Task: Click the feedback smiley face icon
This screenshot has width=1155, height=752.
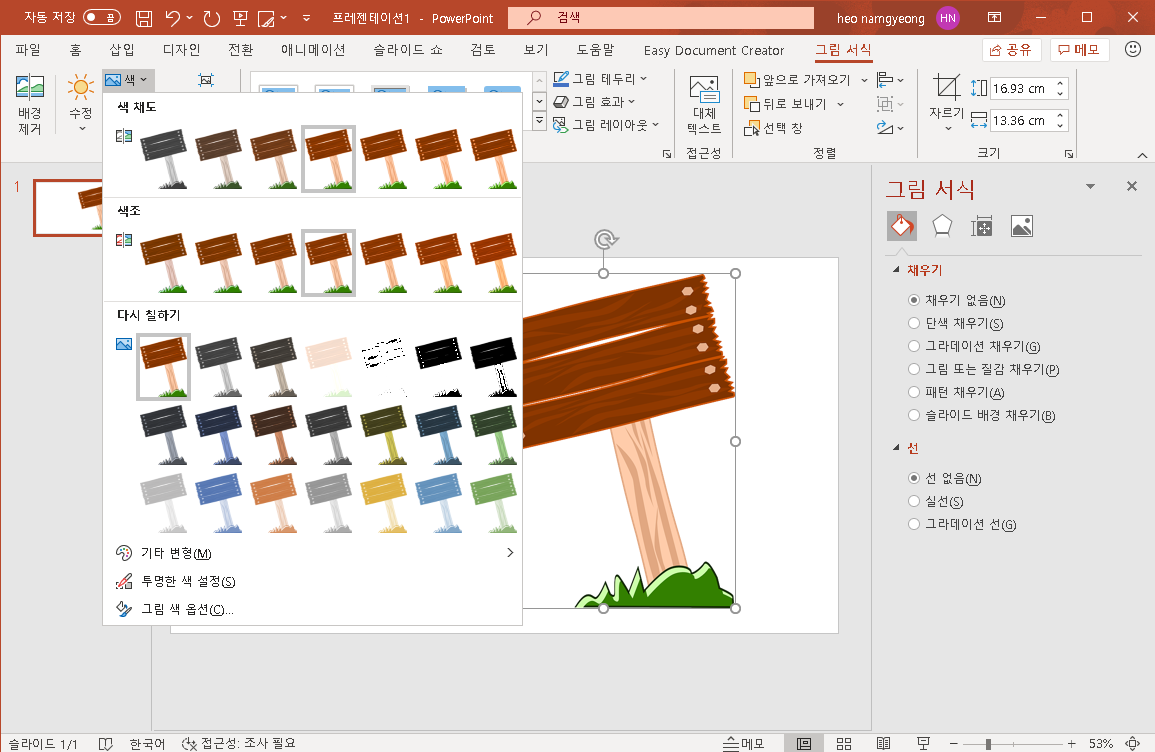Action: click(x=1133, y=49)
